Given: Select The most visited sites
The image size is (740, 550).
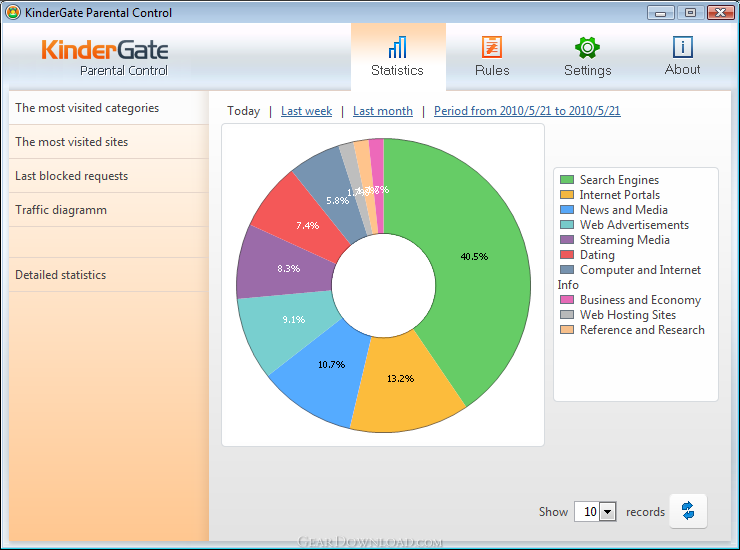Looking at the screenshot, I should point(109,142).
